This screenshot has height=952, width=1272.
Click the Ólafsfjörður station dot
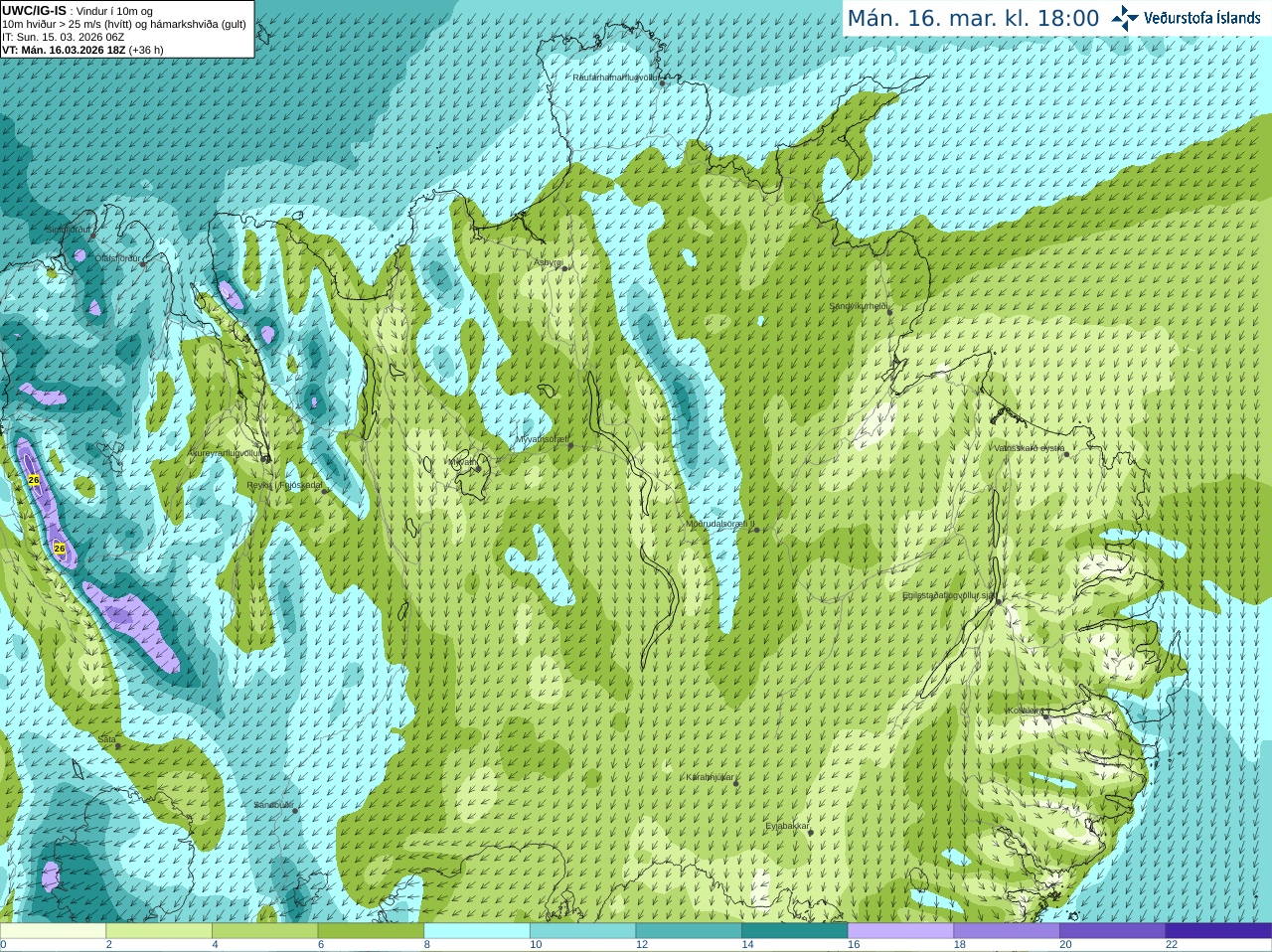tap(142, 264)
